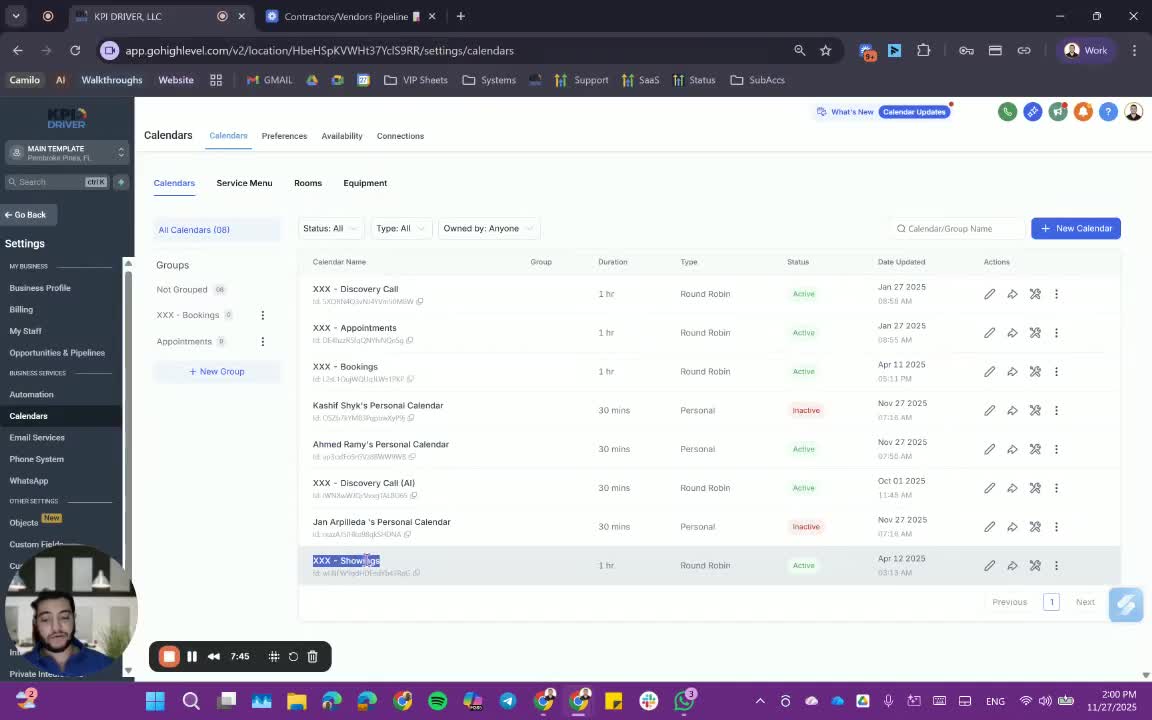Click the browser address bar
The width and height of the screenshot is (1152, 720).
tap(441, 51)
